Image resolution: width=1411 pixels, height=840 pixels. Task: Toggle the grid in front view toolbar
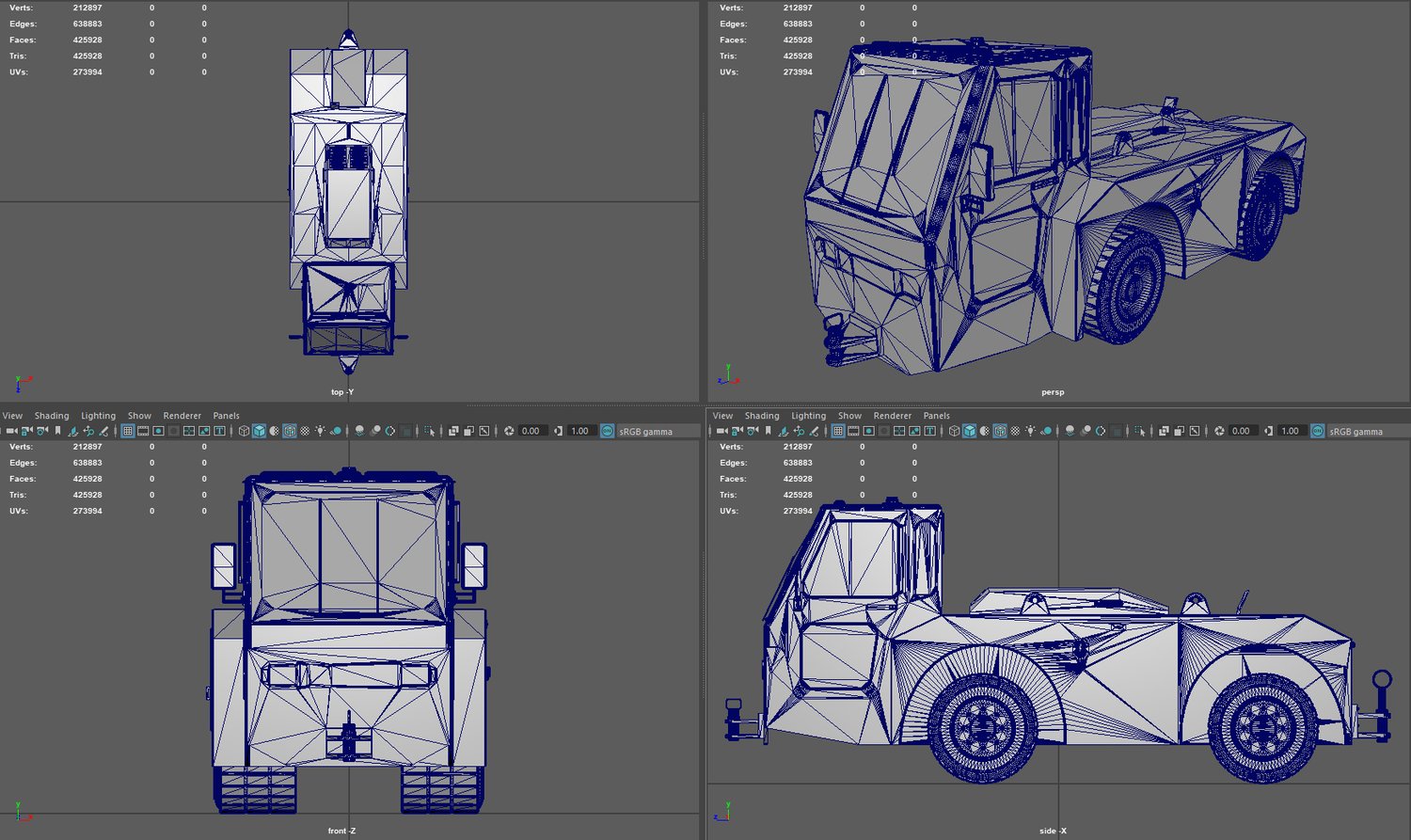128,431
